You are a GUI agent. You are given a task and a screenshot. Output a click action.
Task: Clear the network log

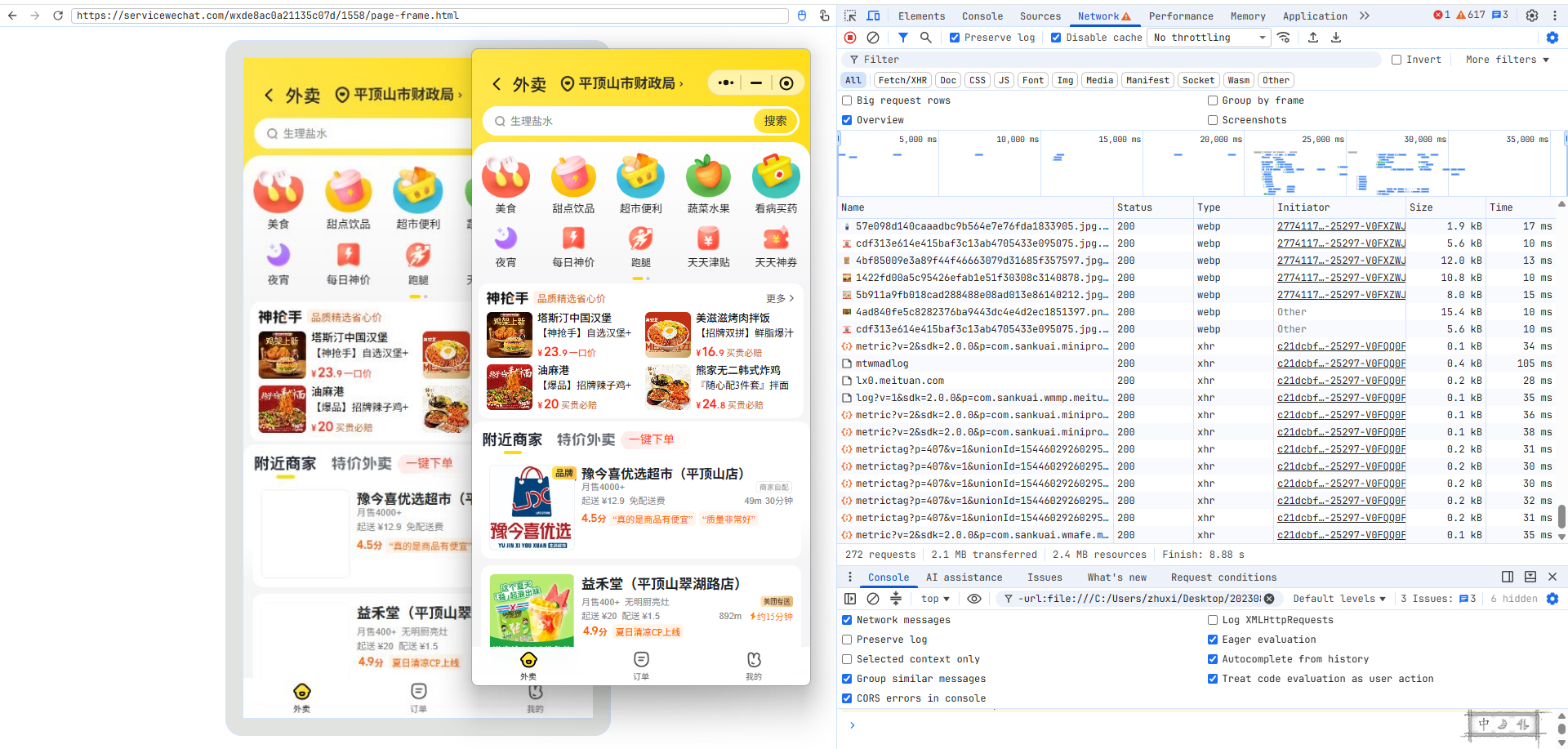[873, 38]
